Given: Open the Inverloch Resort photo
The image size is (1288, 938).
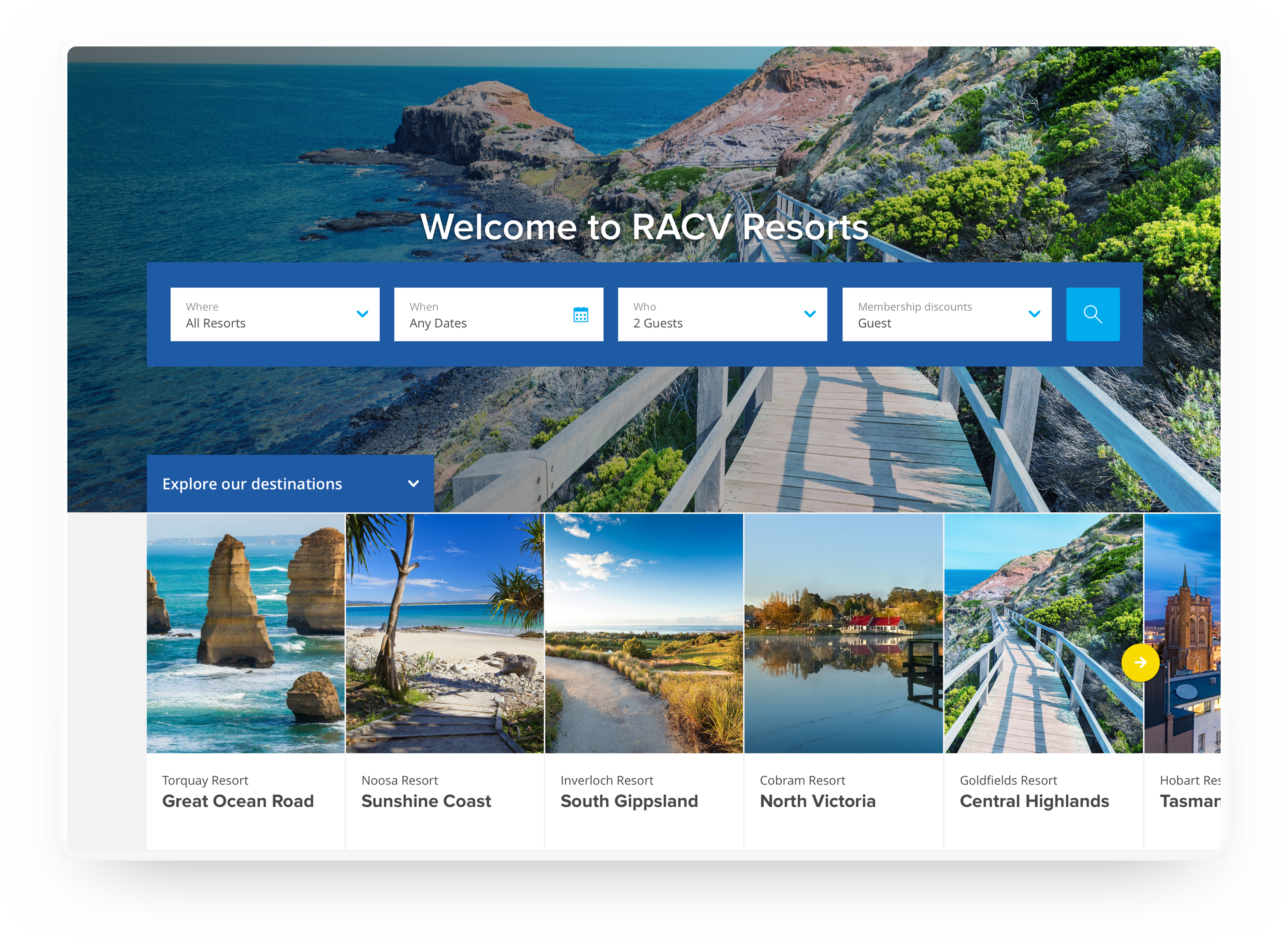Looking at the screenshot, I should pyautogui.click(x=644, y=633).
